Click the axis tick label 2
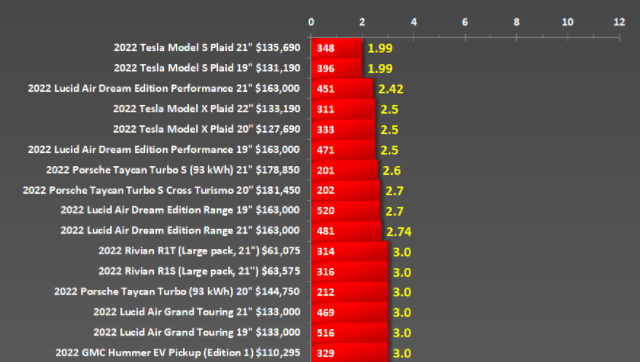 (x=362, y=22)
